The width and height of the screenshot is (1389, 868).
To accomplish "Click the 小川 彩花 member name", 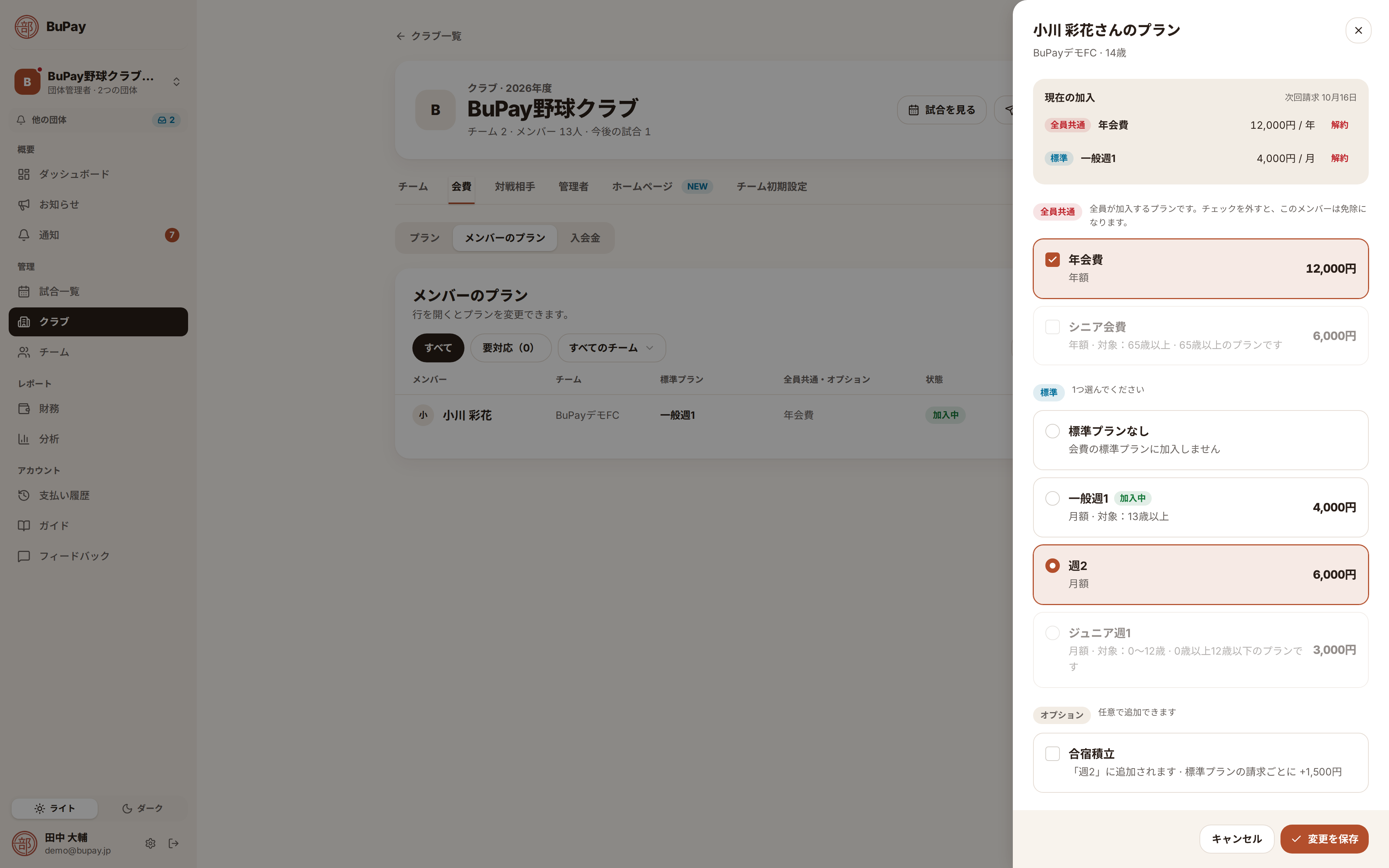I will point(467,415).
